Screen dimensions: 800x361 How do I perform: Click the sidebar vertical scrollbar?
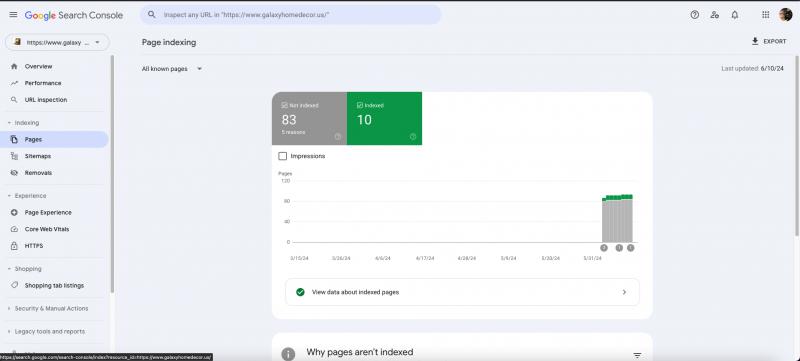[112, 173]
